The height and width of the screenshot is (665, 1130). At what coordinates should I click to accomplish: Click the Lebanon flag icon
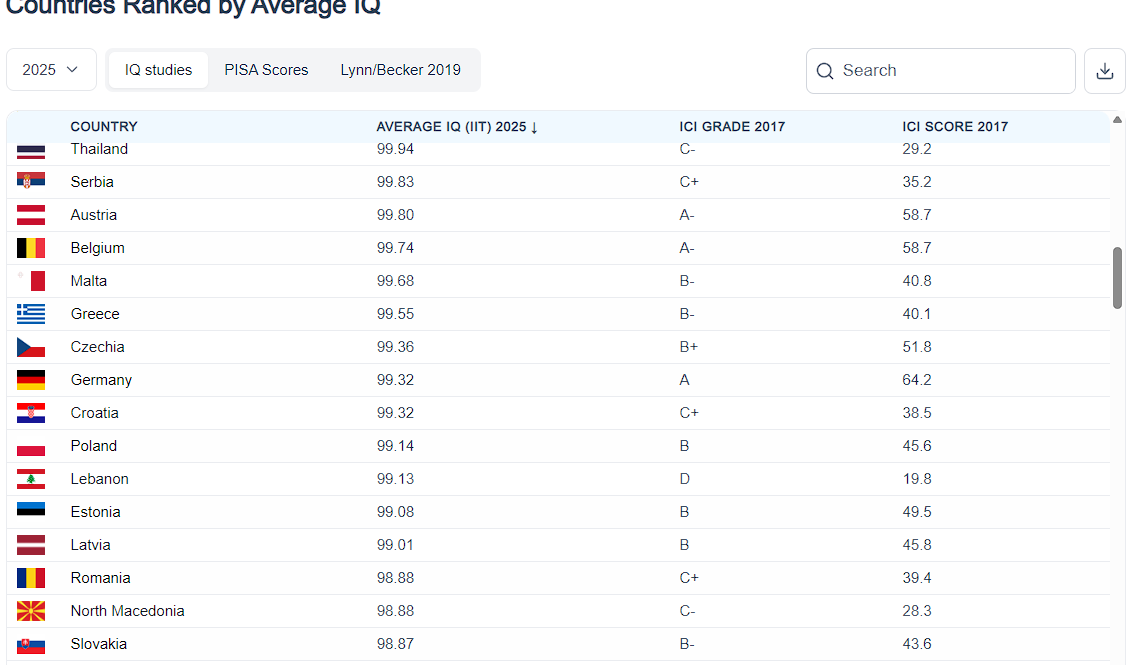pyautogui.click(x=31, y=479)
